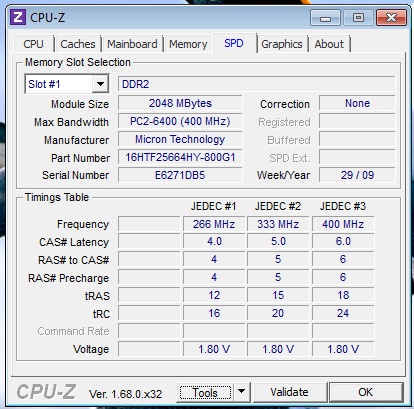Viewport: 414px width, 409px height.
Task: Click the Command Rate label
Action: (73, 331)
